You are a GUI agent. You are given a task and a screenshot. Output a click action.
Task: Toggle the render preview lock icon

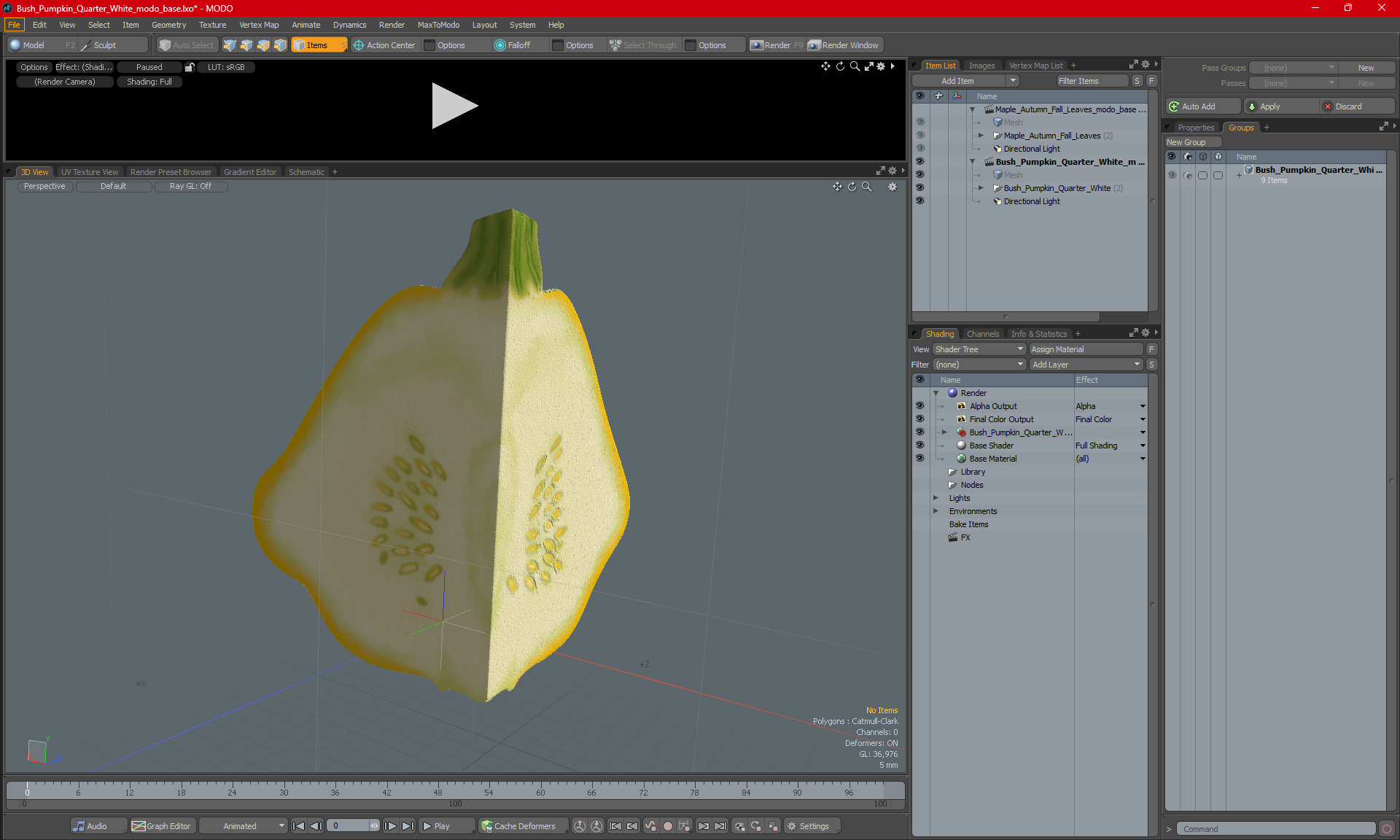tap(190, 67)
